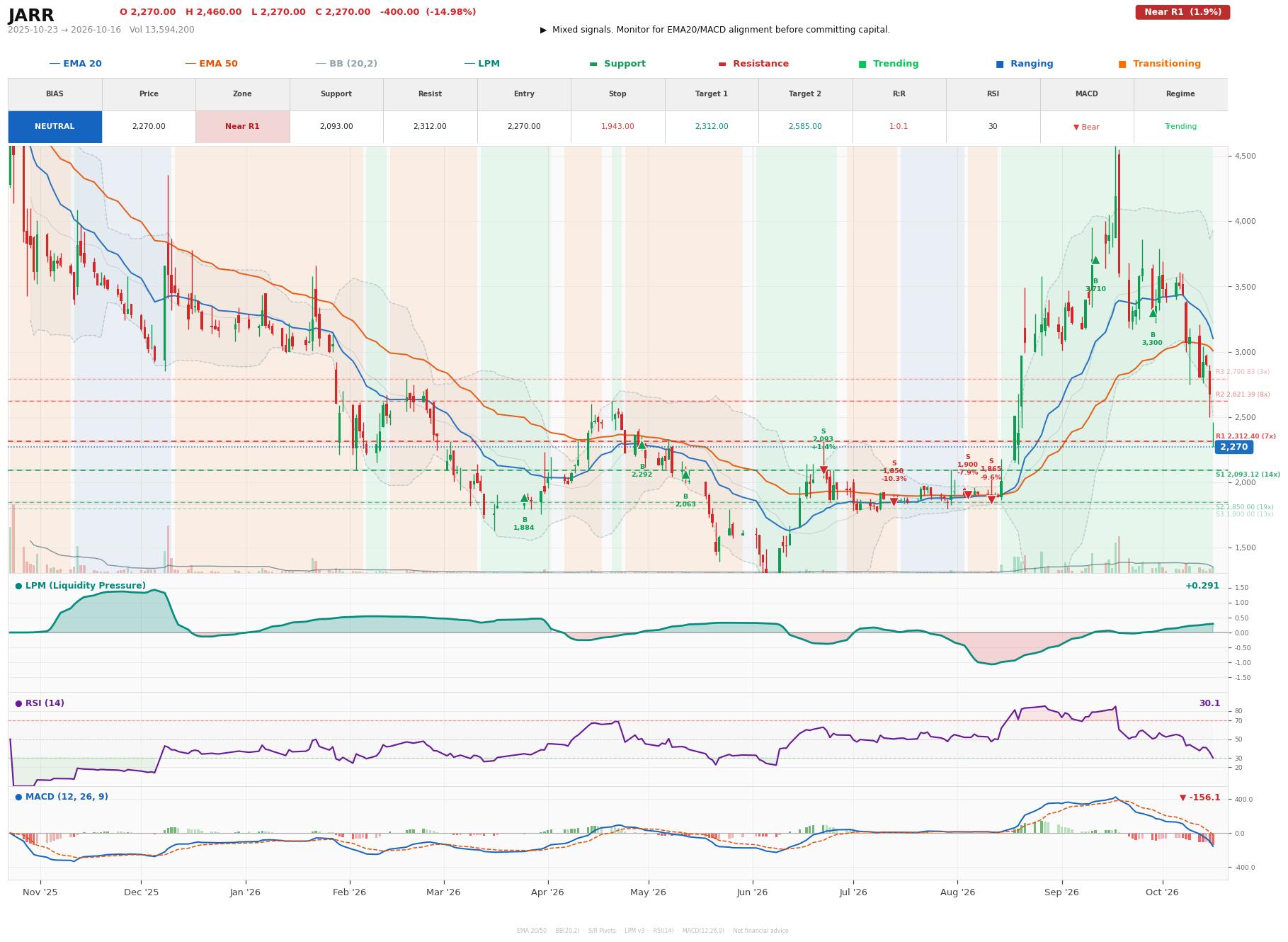Click the Target 2 value 2,585.00
Image resolution: width=1288 pixels, height=942 pixels.
click(805, 127)
